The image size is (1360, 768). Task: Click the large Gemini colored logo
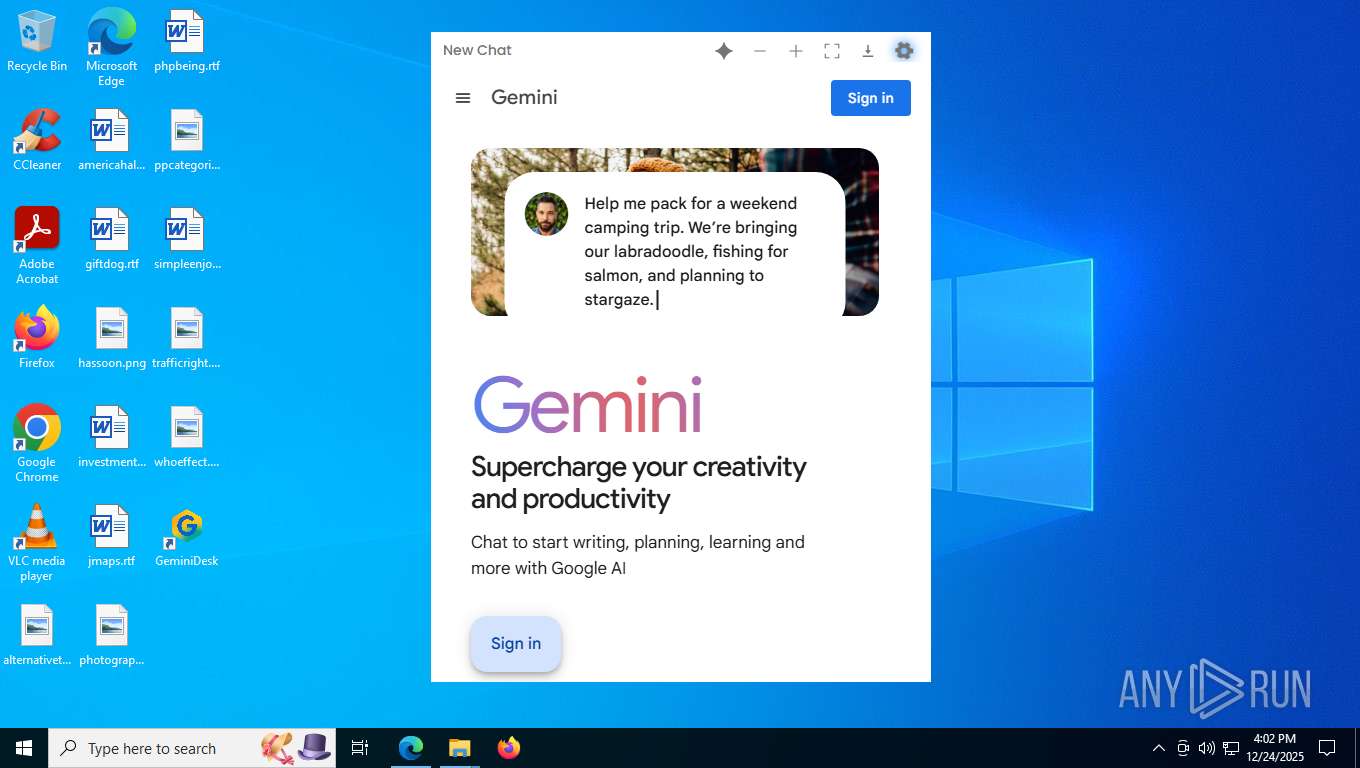point(588,404)
